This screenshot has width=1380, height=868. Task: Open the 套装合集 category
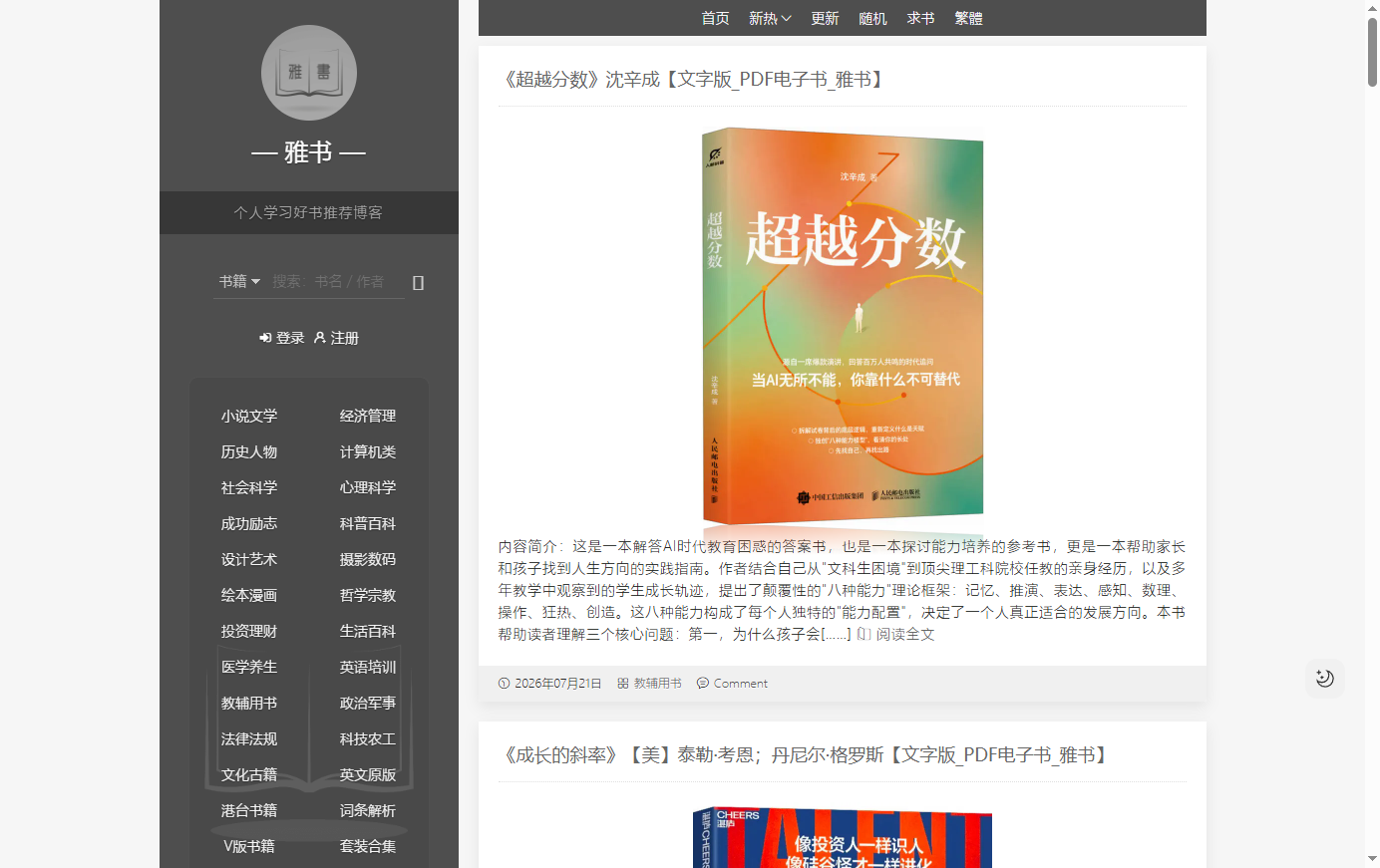tap(368, 846)
